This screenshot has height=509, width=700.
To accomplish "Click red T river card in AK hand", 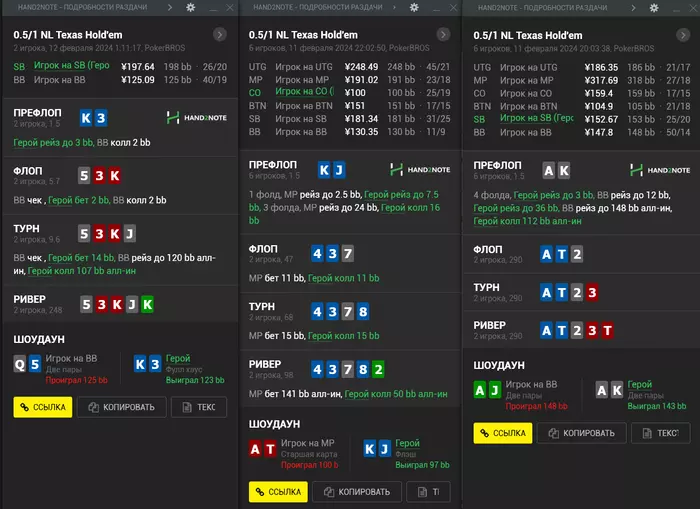I will click(607, 330).
